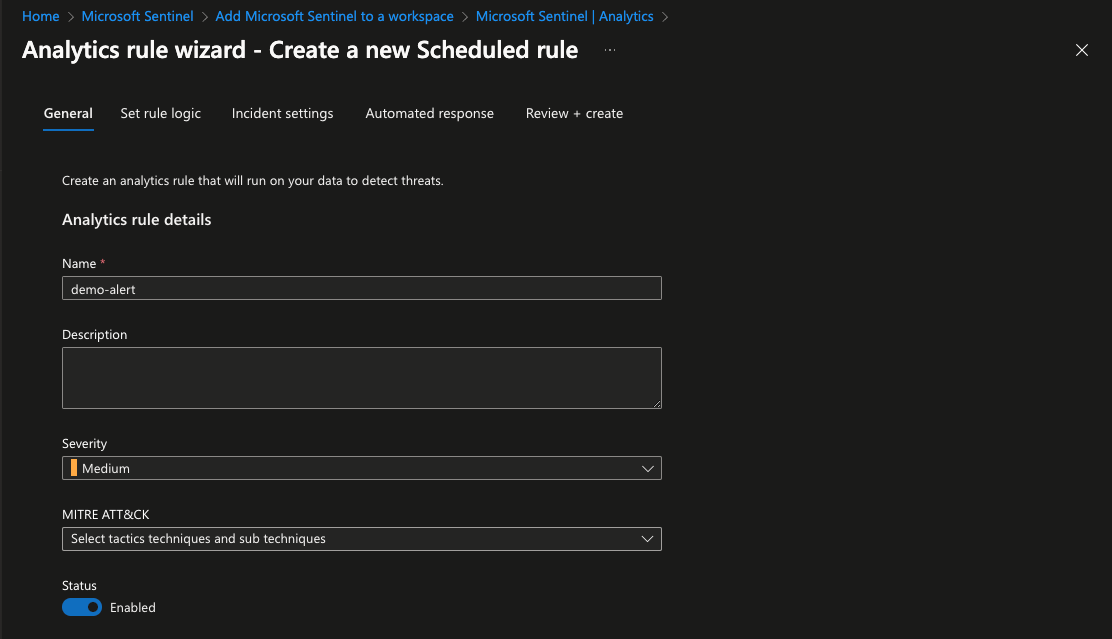Focus the Description text area
The image size is (1112, 639).
(361, 378)
